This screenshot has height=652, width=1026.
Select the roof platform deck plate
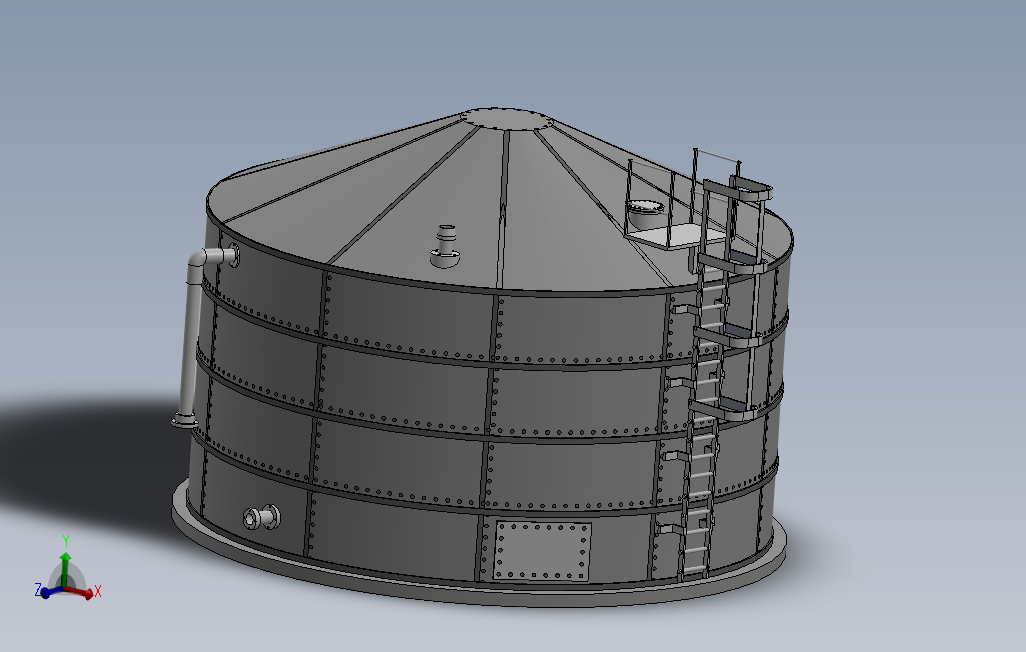(677, 234)
